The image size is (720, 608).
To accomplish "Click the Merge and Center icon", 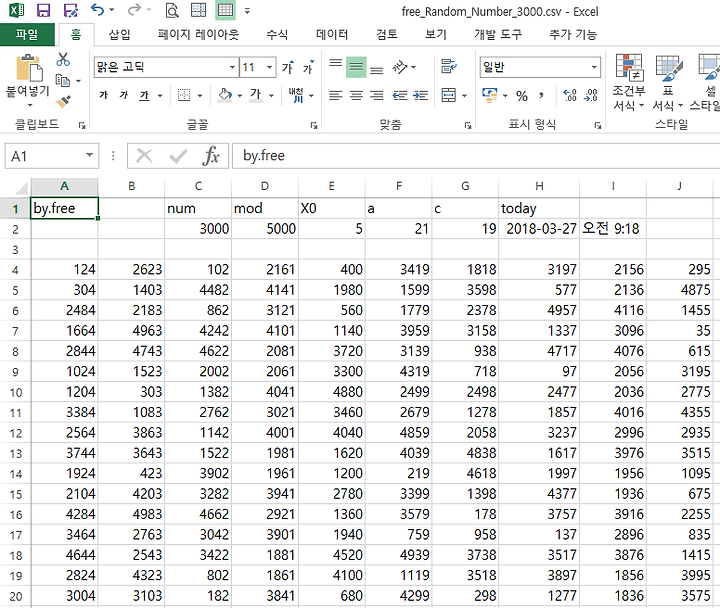I will coord(449,96).
